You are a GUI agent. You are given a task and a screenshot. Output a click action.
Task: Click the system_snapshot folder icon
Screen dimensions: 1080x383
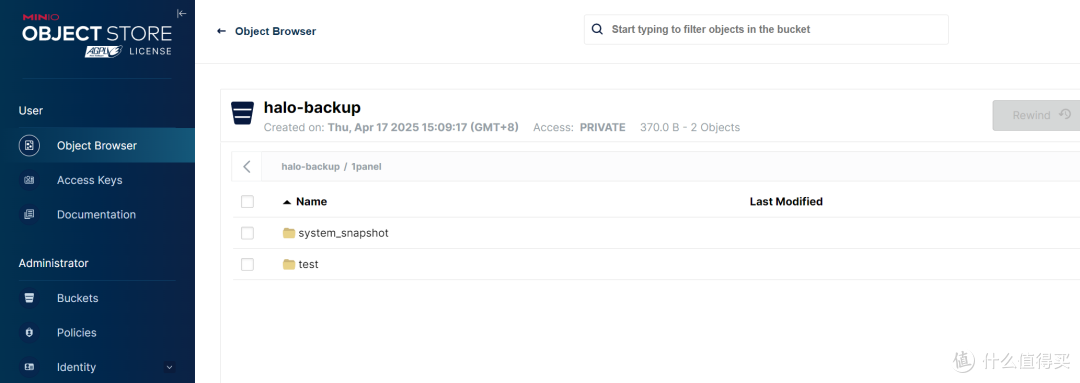289,233
